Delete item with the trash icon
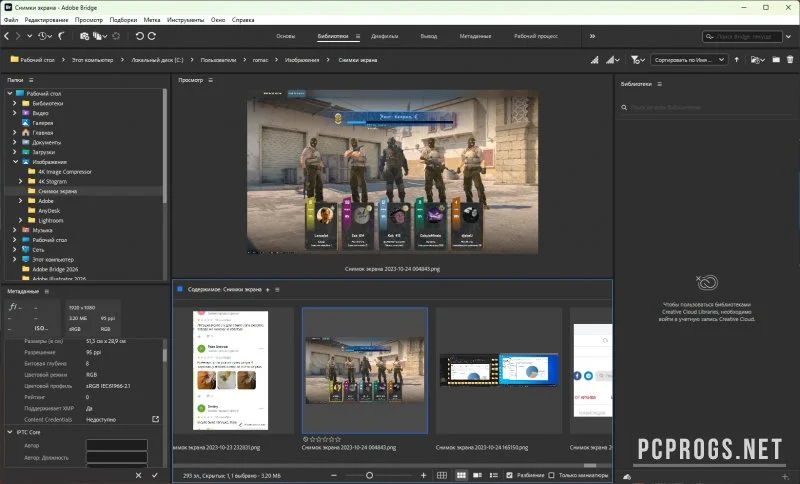The image size is (800, 484). tap(790, 60)
